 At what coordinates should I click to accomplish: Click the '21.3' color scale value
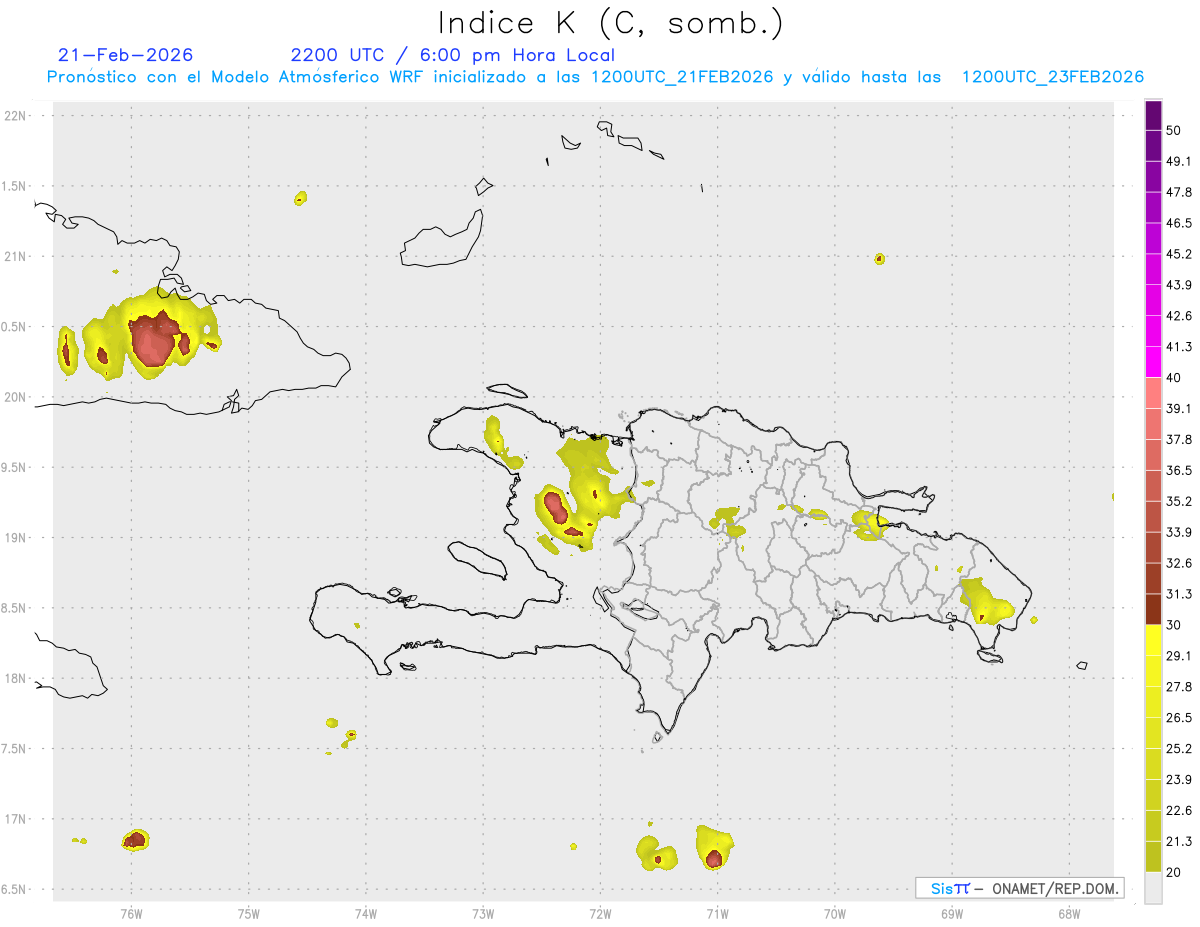coord(1179,842)
